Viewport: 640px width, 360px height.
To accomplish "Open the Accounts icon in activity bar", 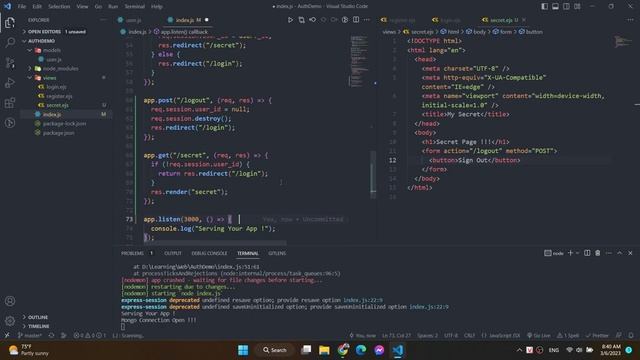I will click(x=10, y=301).
